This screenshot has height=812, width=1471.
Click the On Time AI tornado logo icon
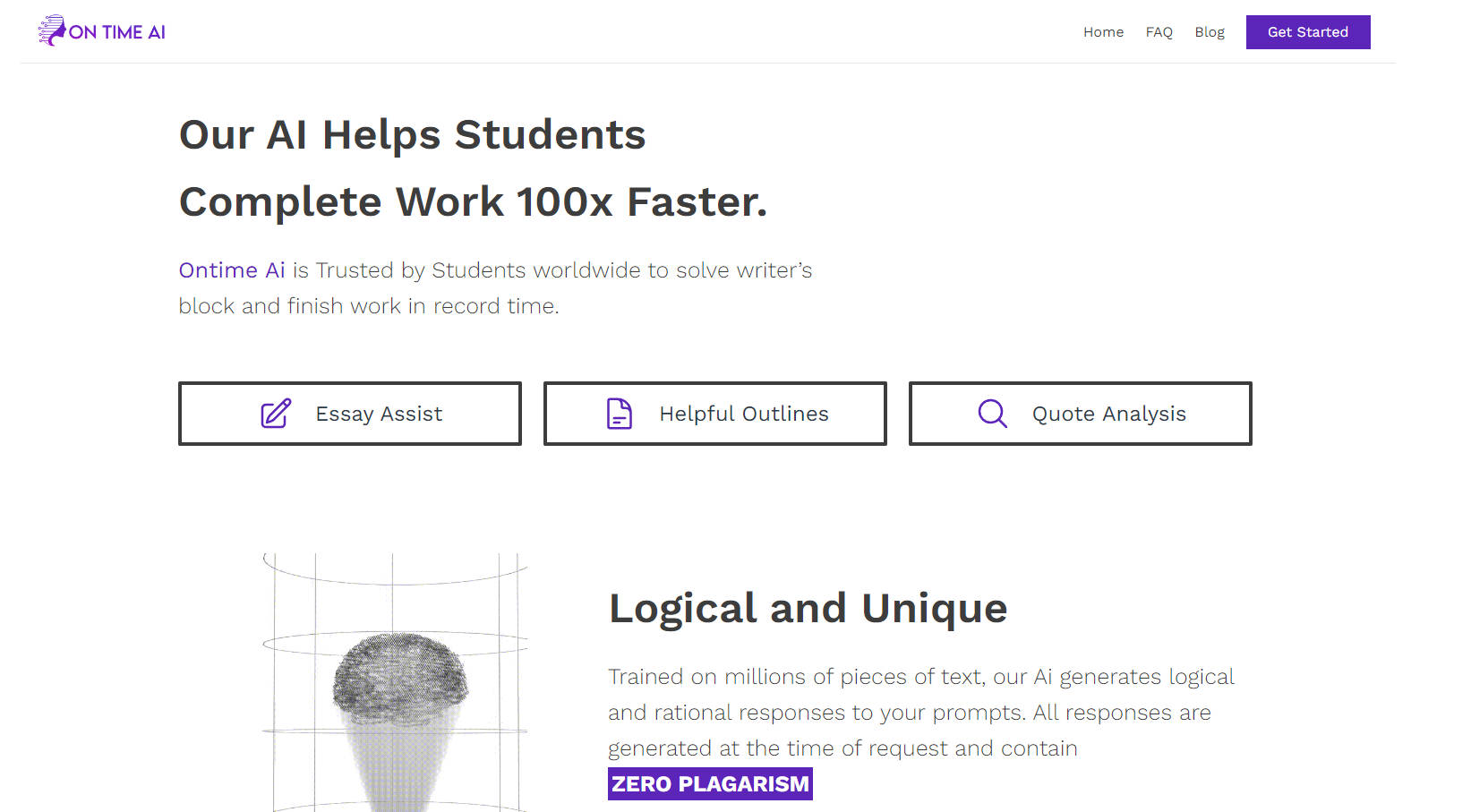[51, 30]
